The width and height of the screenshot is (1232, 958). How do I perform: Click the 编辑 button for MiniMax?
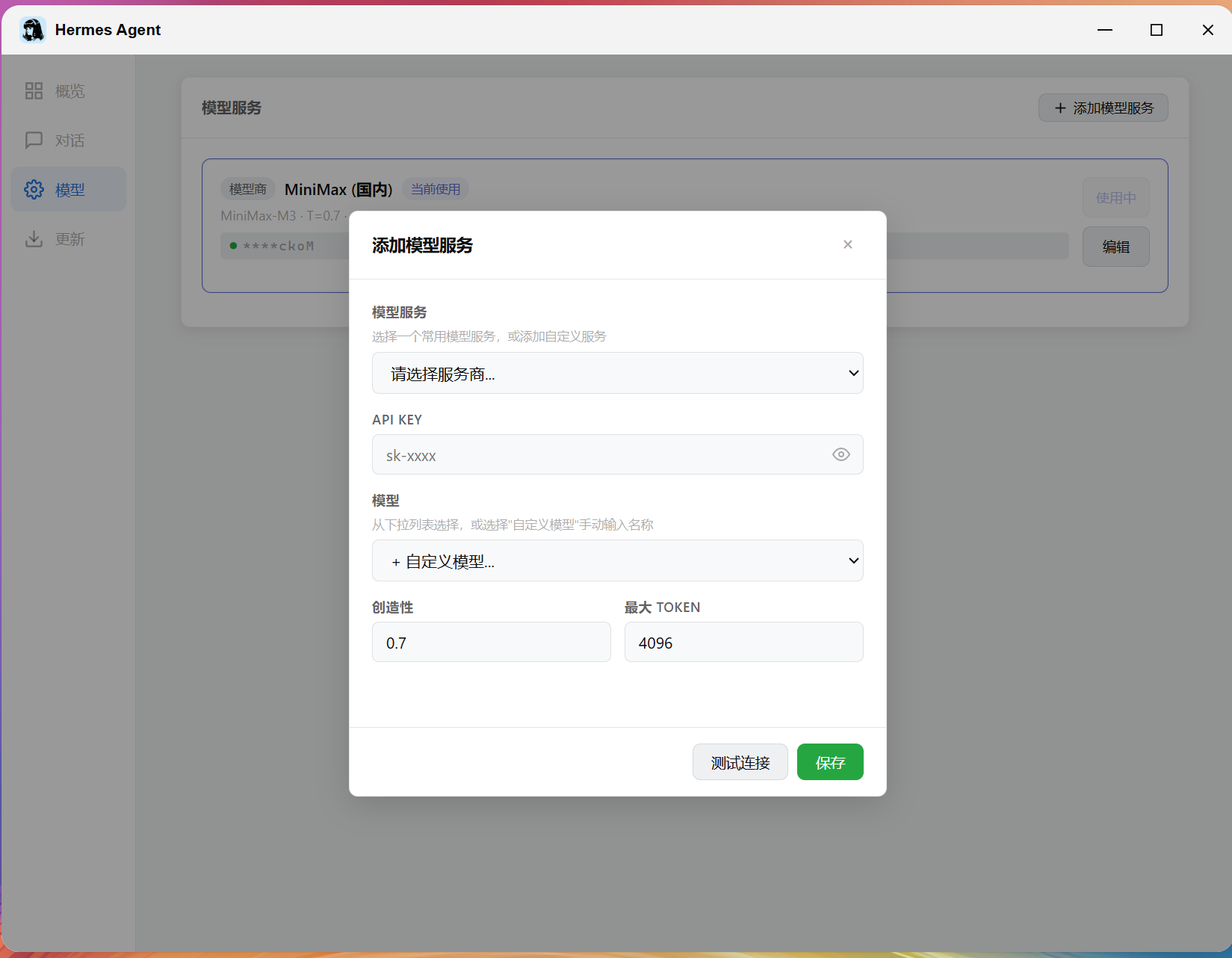click(1116, 247)
